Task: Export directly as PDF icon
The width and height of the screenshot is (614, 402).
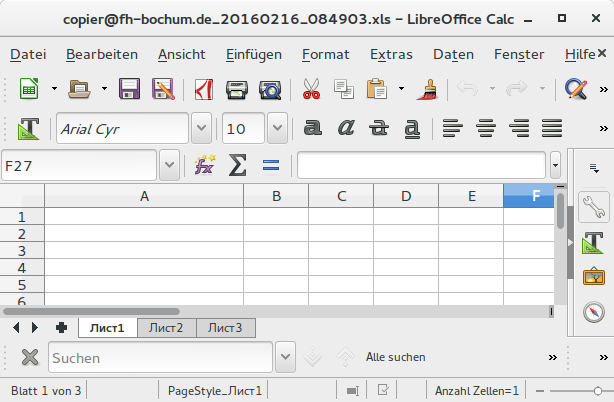Action: point(204,90)
